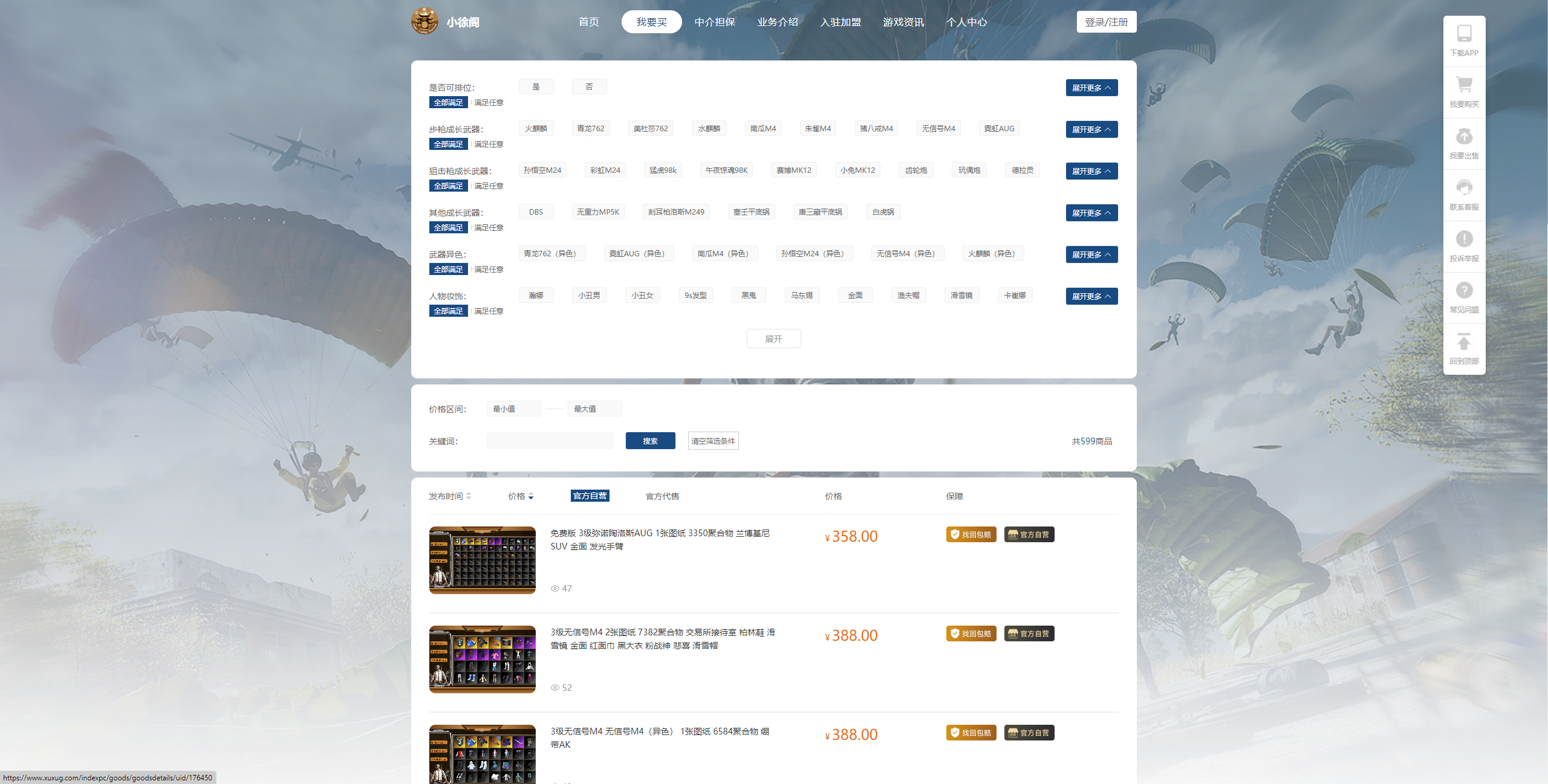The image size is (1548, 784).
Task: Switch to the 官方代售 listing tab
Action: pos(662,496)
